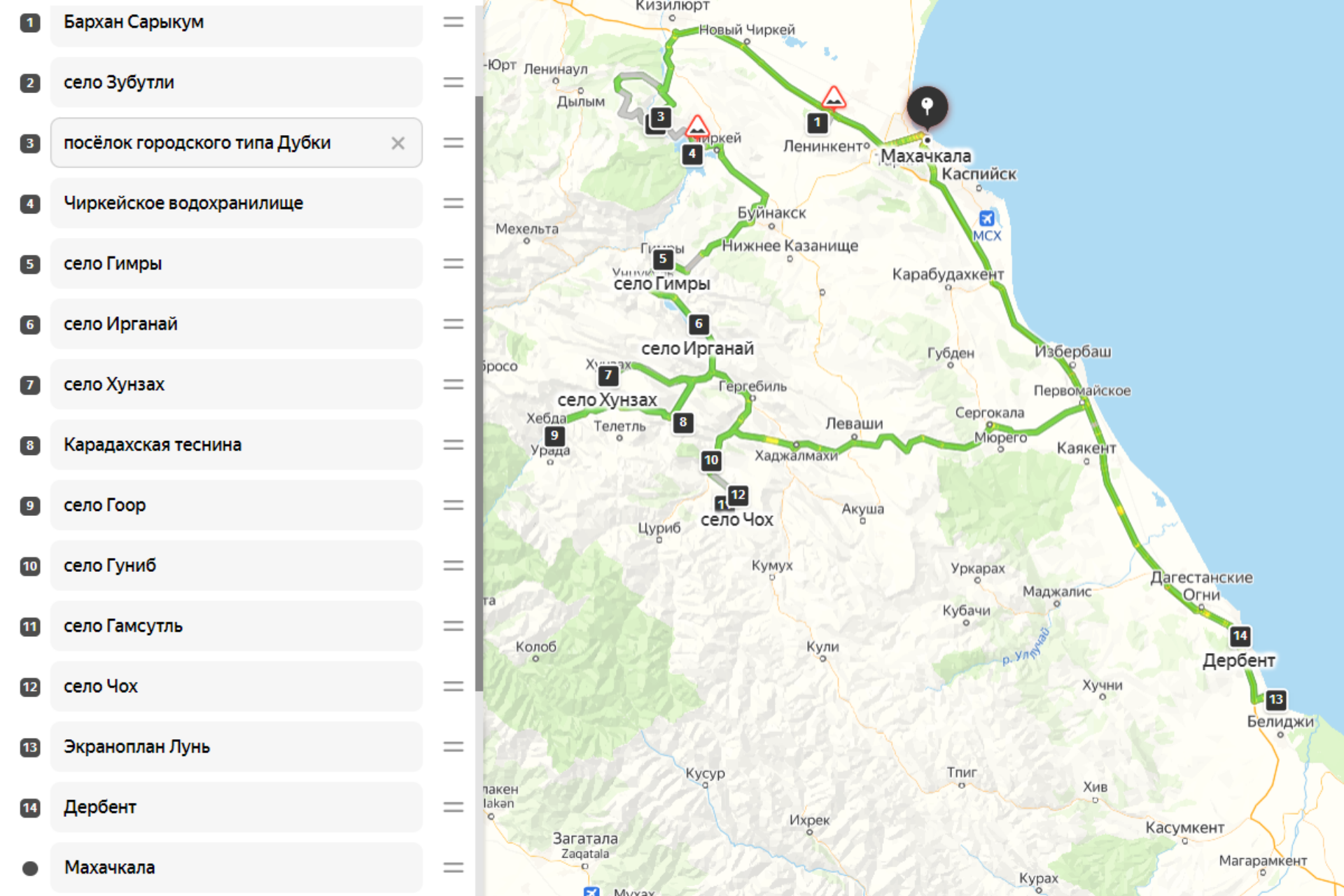
Task: Click drag handle beside село Гамсутль
Action: (454, 626)
